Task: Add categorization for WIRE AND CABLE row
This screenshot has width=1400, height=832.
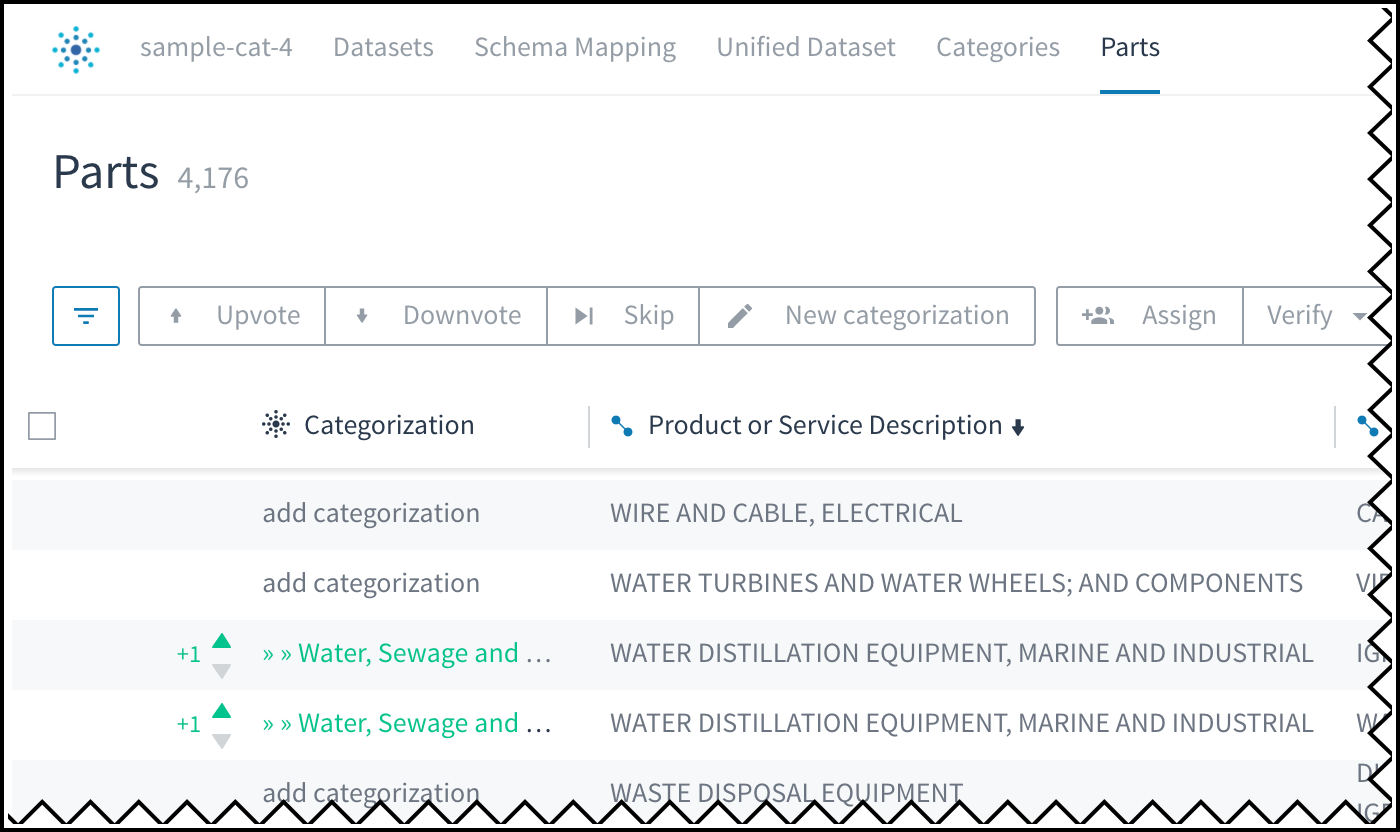Action: [x=371, y=513]
